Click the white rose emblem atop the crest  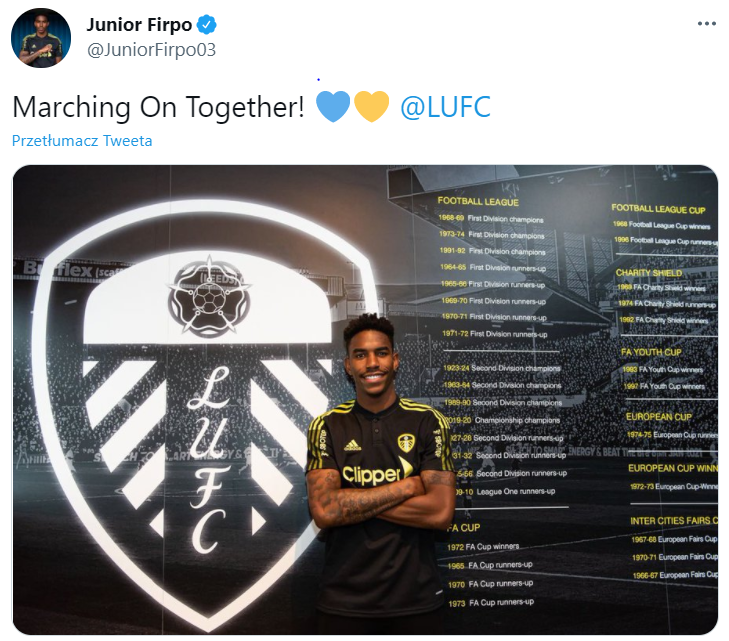tap(209, 294)
